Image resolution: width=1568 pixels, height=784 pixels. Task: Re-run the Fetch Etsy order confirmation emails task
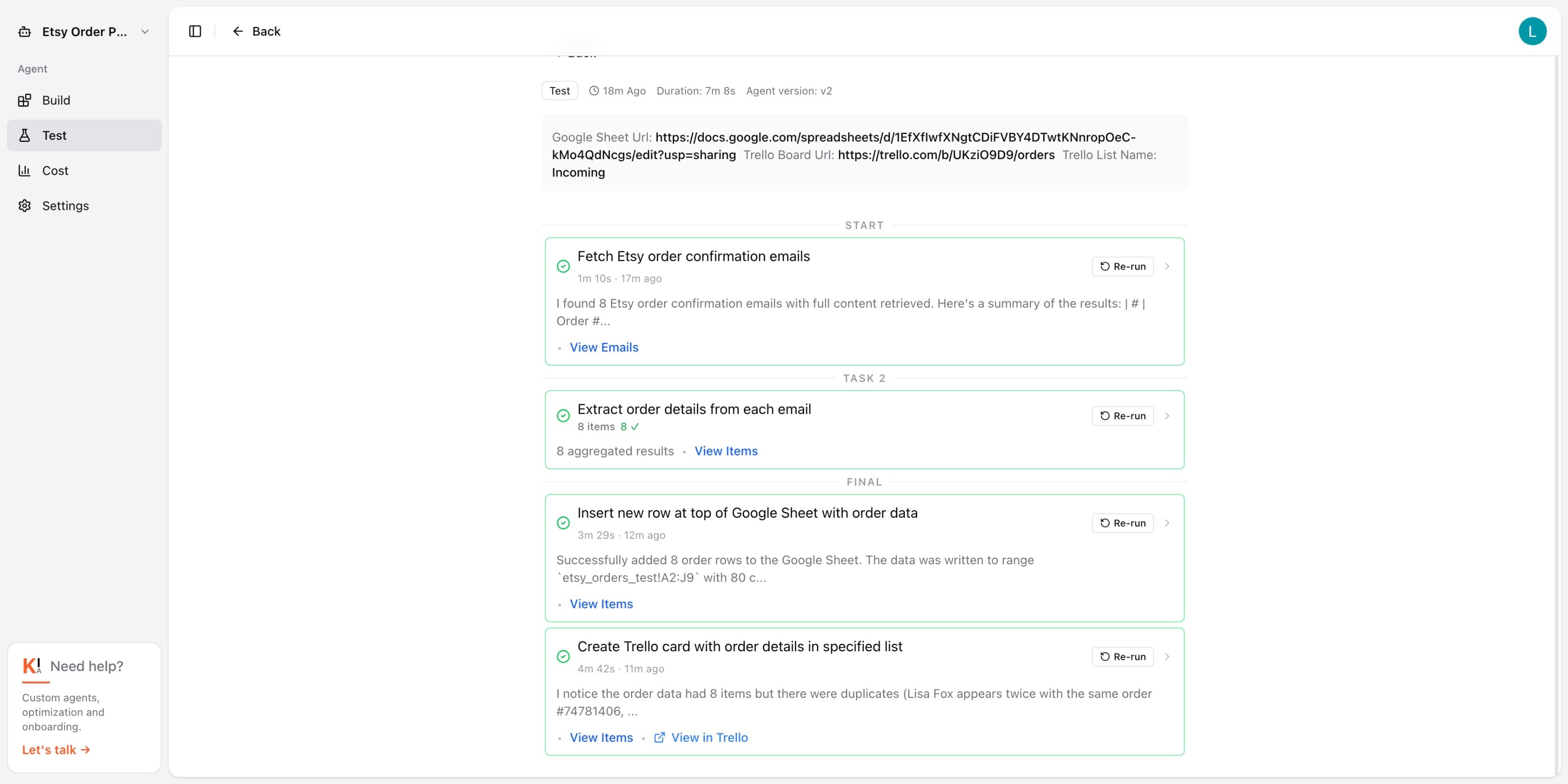(x=1122, y=266)
